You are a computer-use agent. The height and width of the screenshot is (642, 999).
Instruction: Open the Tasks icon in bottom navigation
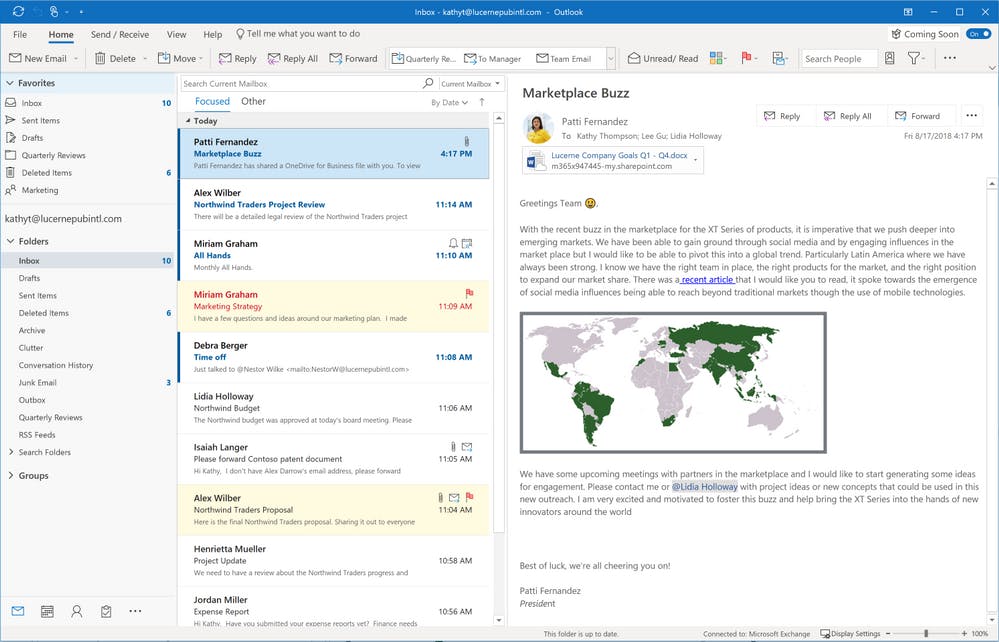click(x=105, y=611)
